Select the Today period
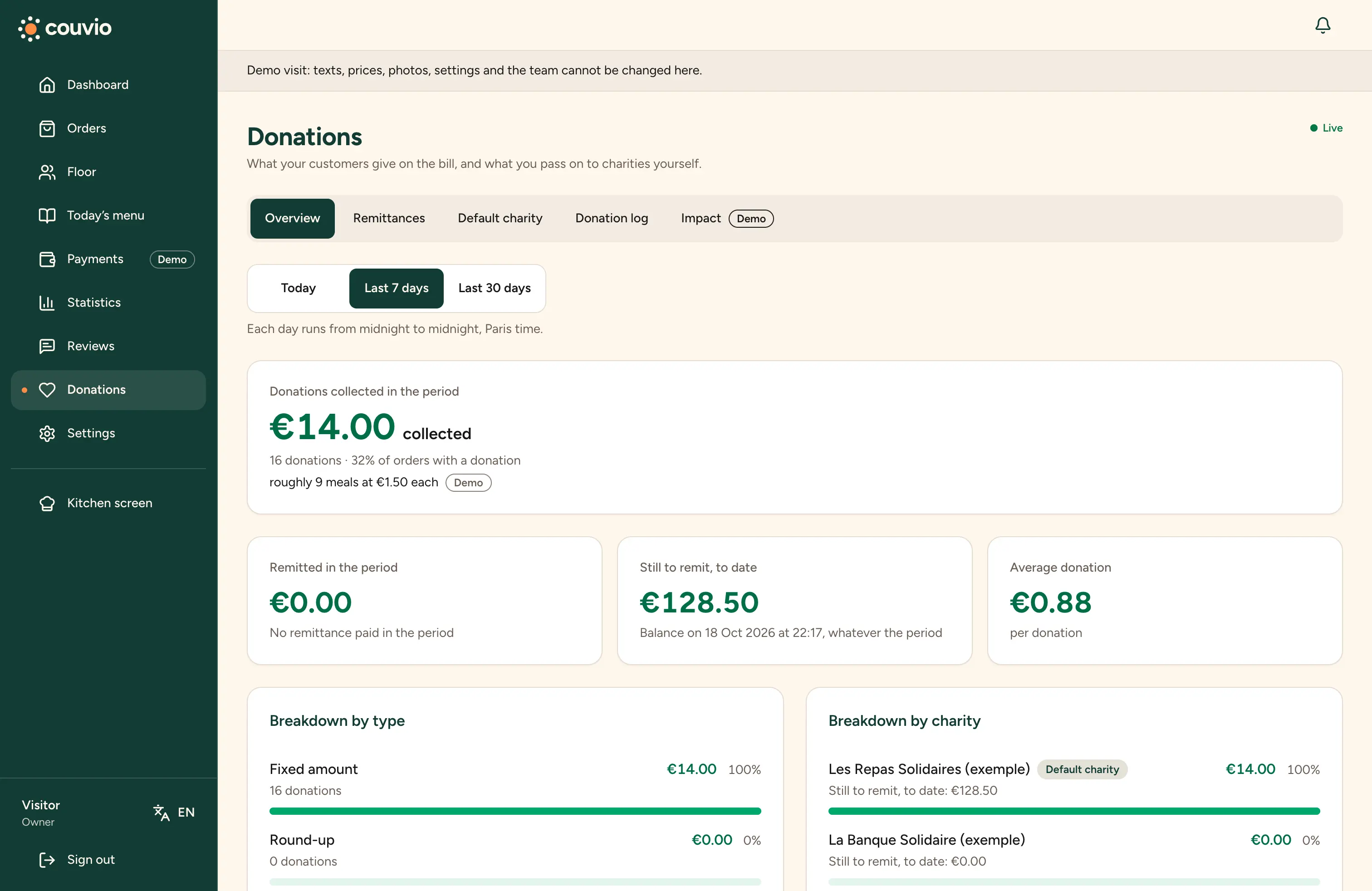 (298, 288)
